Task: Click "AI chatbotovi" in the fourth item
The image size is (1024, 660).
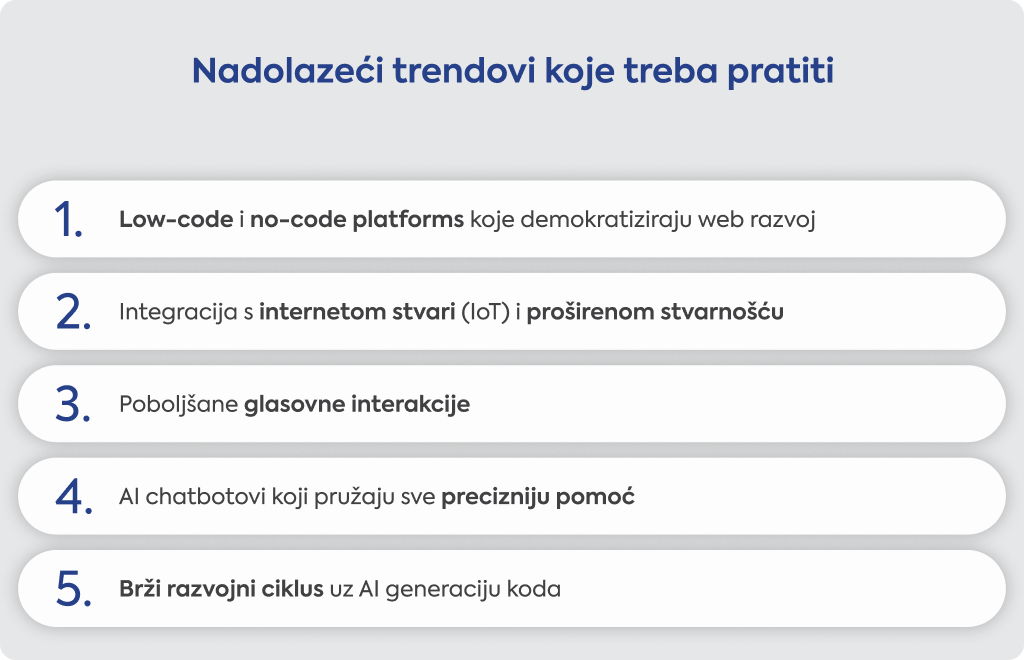Action: pos(192,497)
